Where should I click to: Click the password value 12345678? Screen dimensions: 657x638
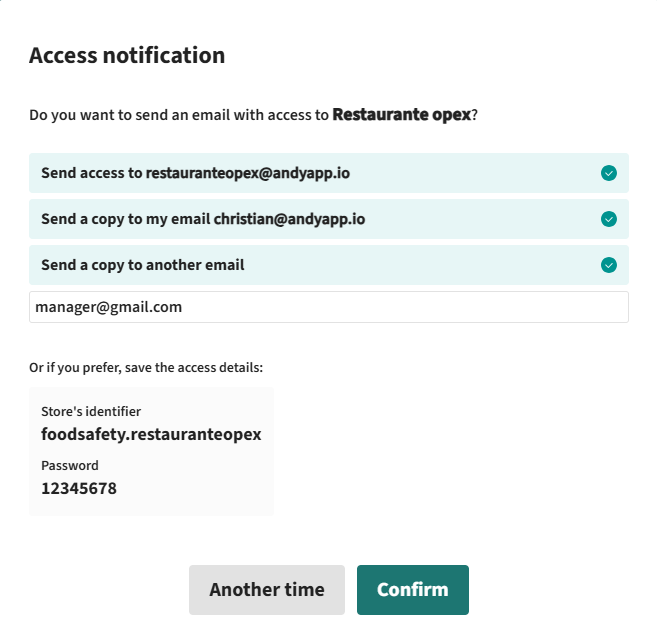tap(79, 488)
